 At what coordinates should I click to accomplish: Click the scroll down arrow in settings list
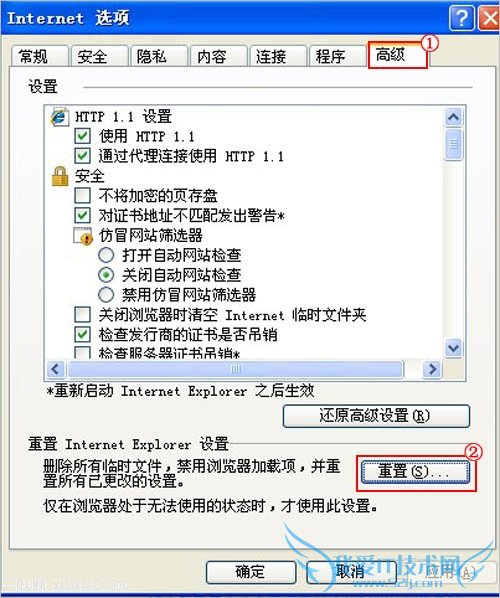(x=453, y=348)
